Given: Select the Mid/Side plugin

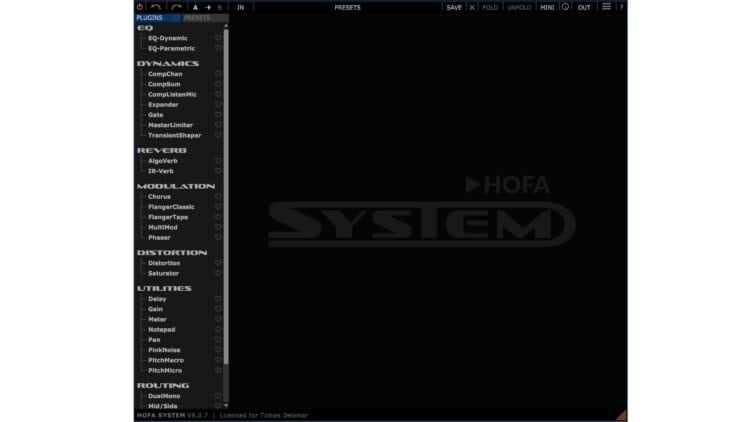Looking at the screenshot, I should [163, 406].
